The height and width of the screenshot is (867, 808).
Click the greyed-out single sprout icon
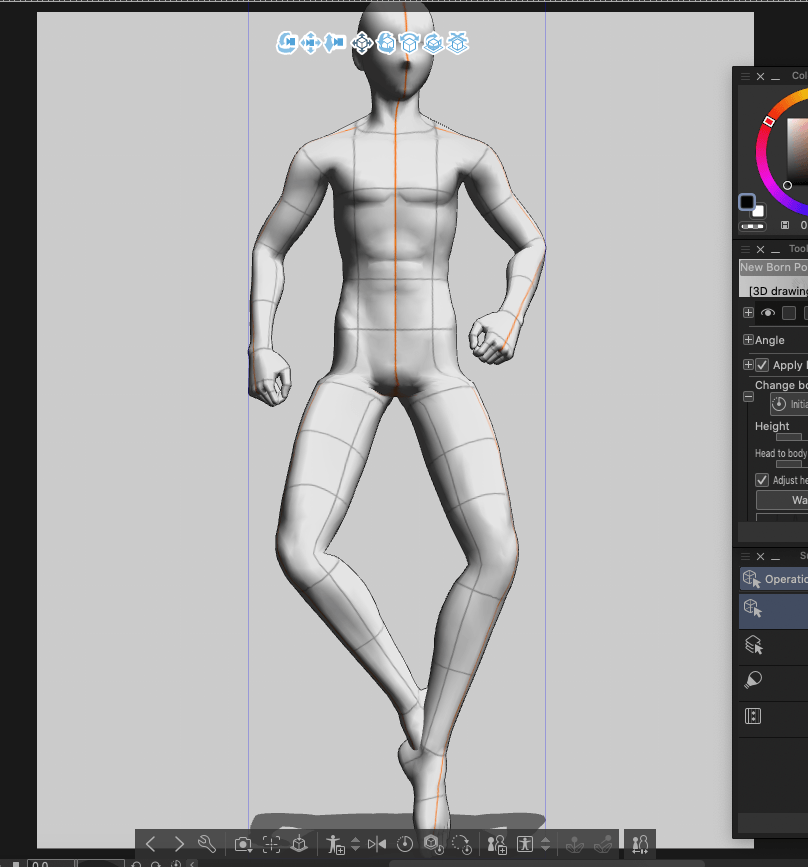pos(575,844)
